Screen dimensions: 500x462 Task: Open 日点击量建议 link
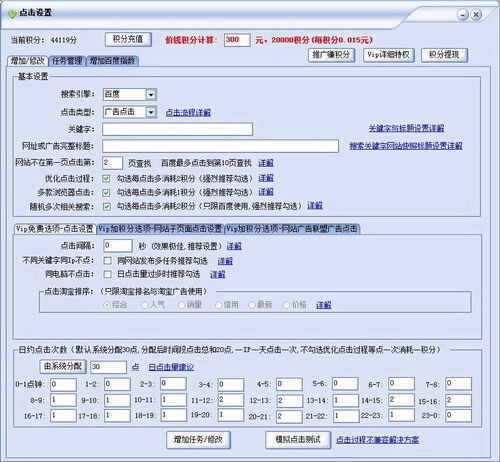click(171, 368)
